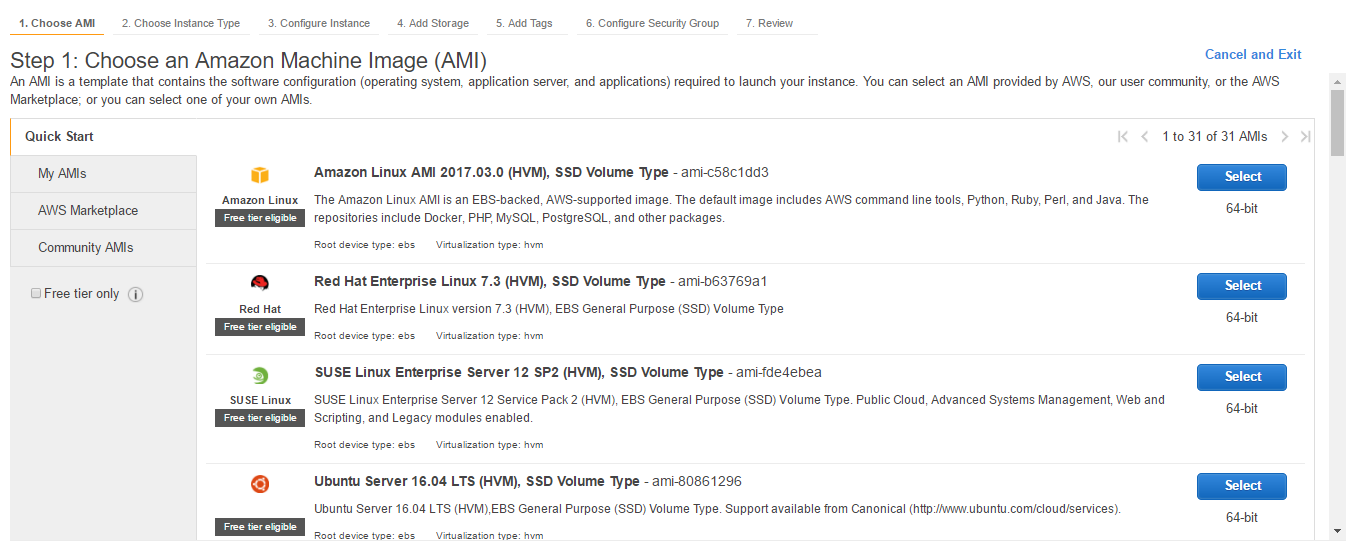Click the Cancel and Exit link
This screenshot has height=555, width=1356.
coord(1253,55)
